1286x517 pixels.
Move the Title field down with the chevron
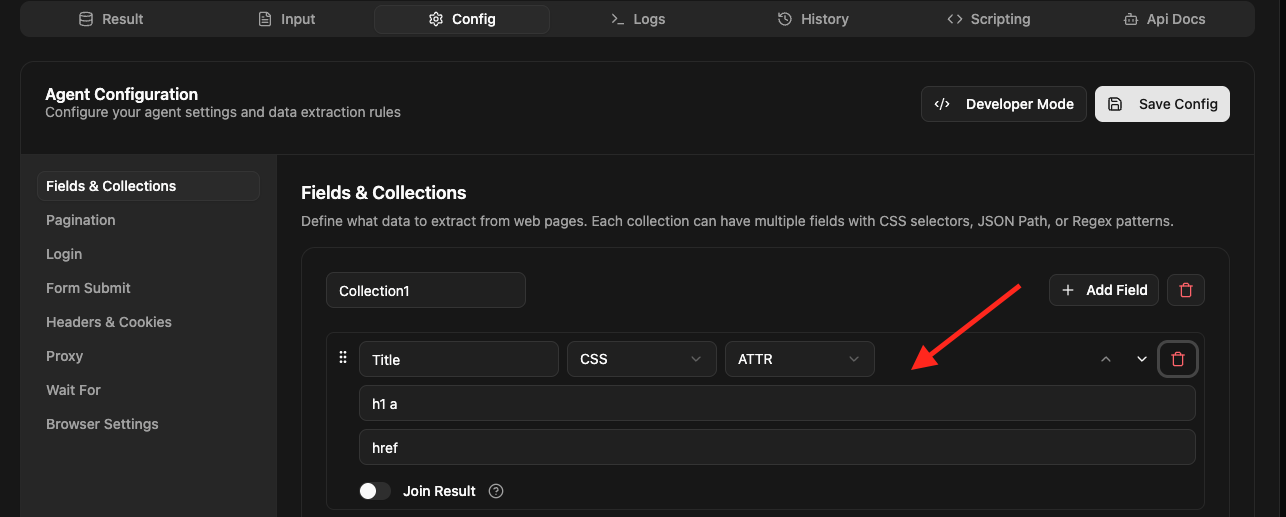pyautogui.click(x=1141, y=360)
